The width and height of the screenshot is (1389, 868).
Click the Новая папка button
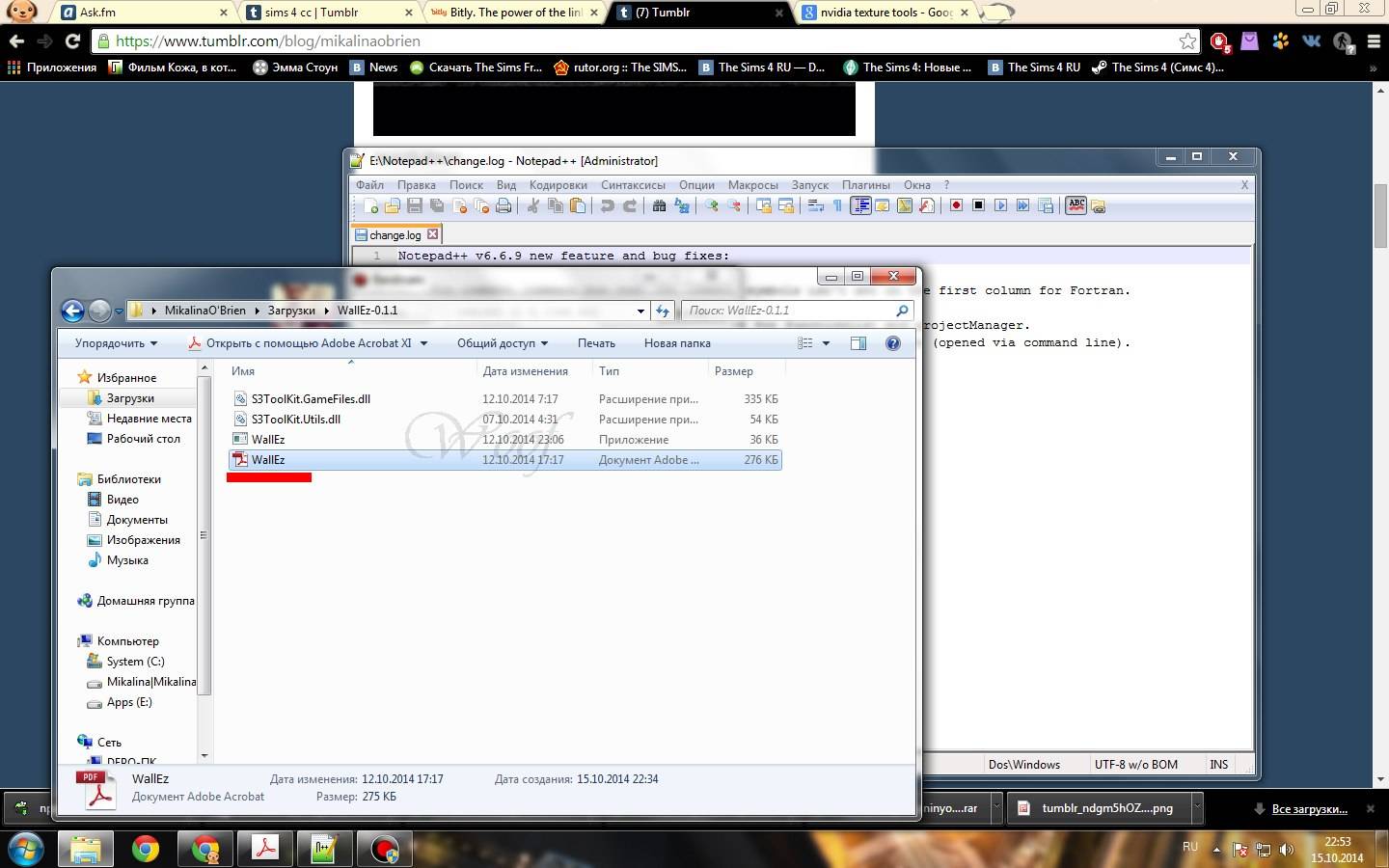tap(677, 343)
